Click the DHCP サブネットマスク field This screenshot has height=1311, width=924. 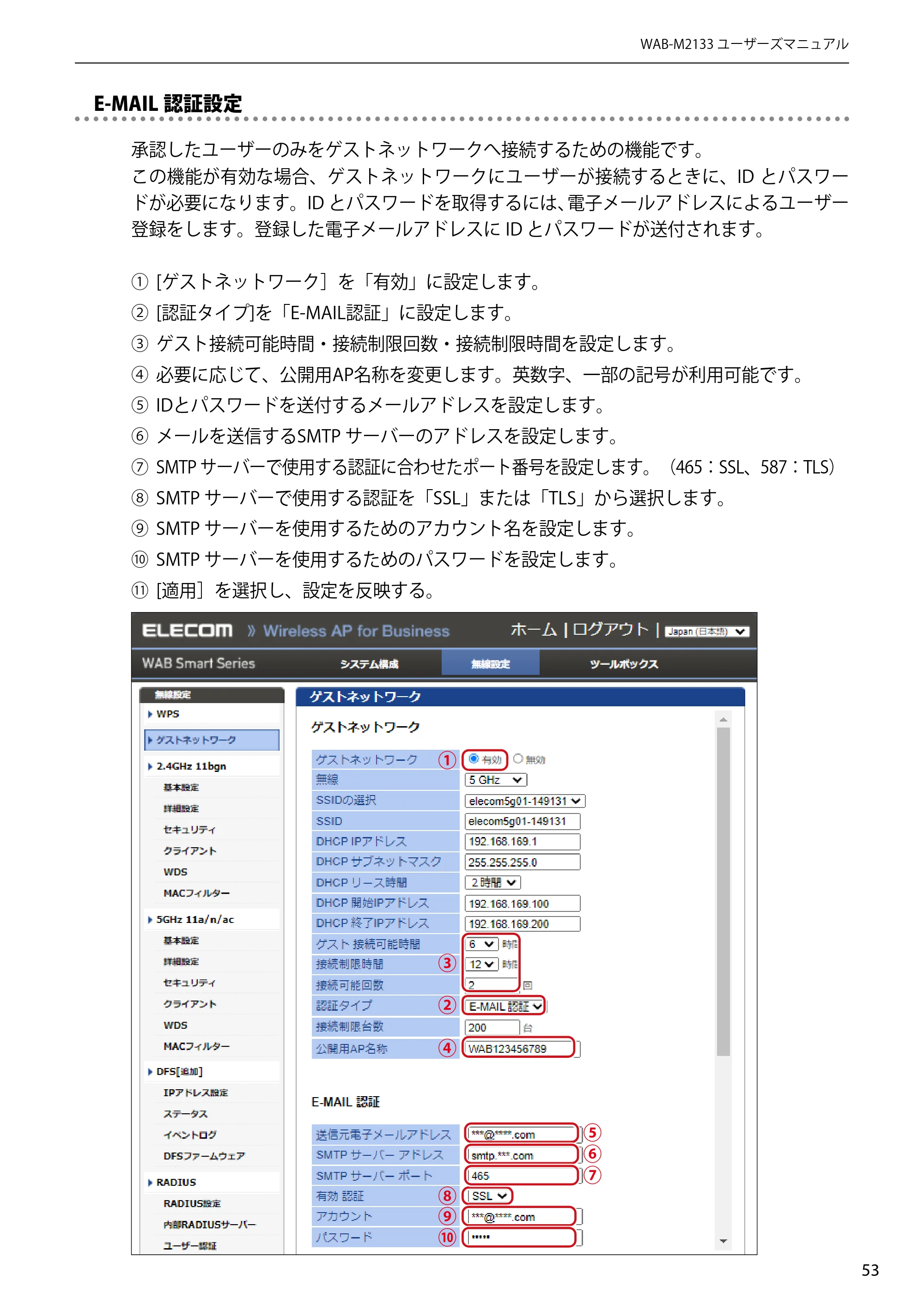click(x=523, y=862)
